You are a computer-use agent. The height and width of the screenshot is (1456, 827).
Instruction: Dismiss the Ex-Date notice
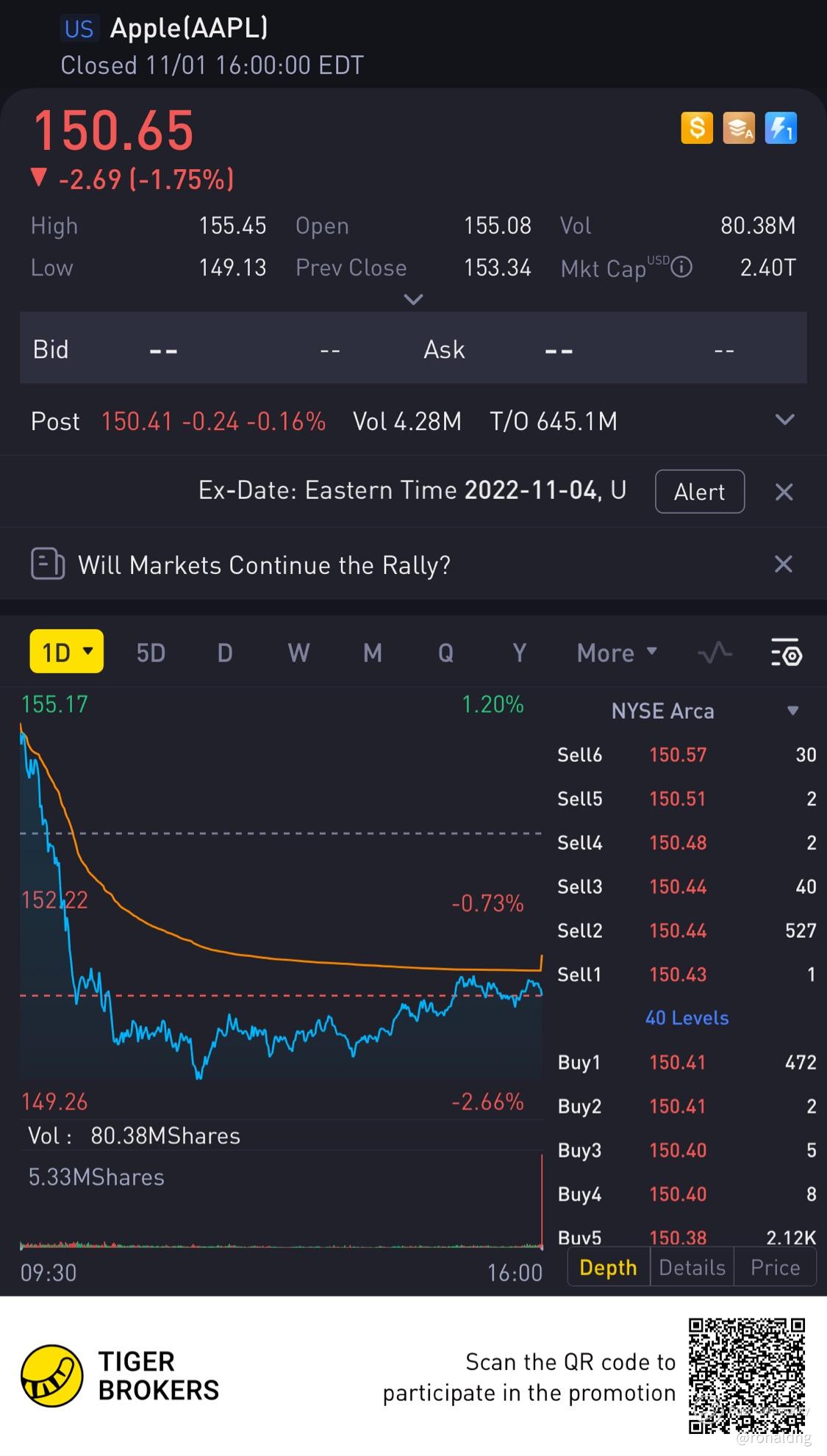784,492
